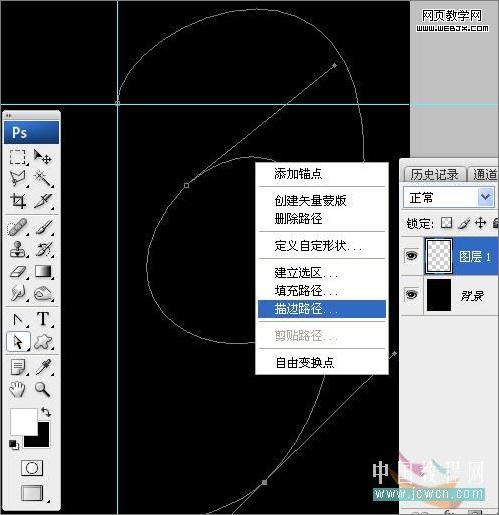499x515 pixels.
Task: Select the Crop tool
Action: click(x=17, y=201)
